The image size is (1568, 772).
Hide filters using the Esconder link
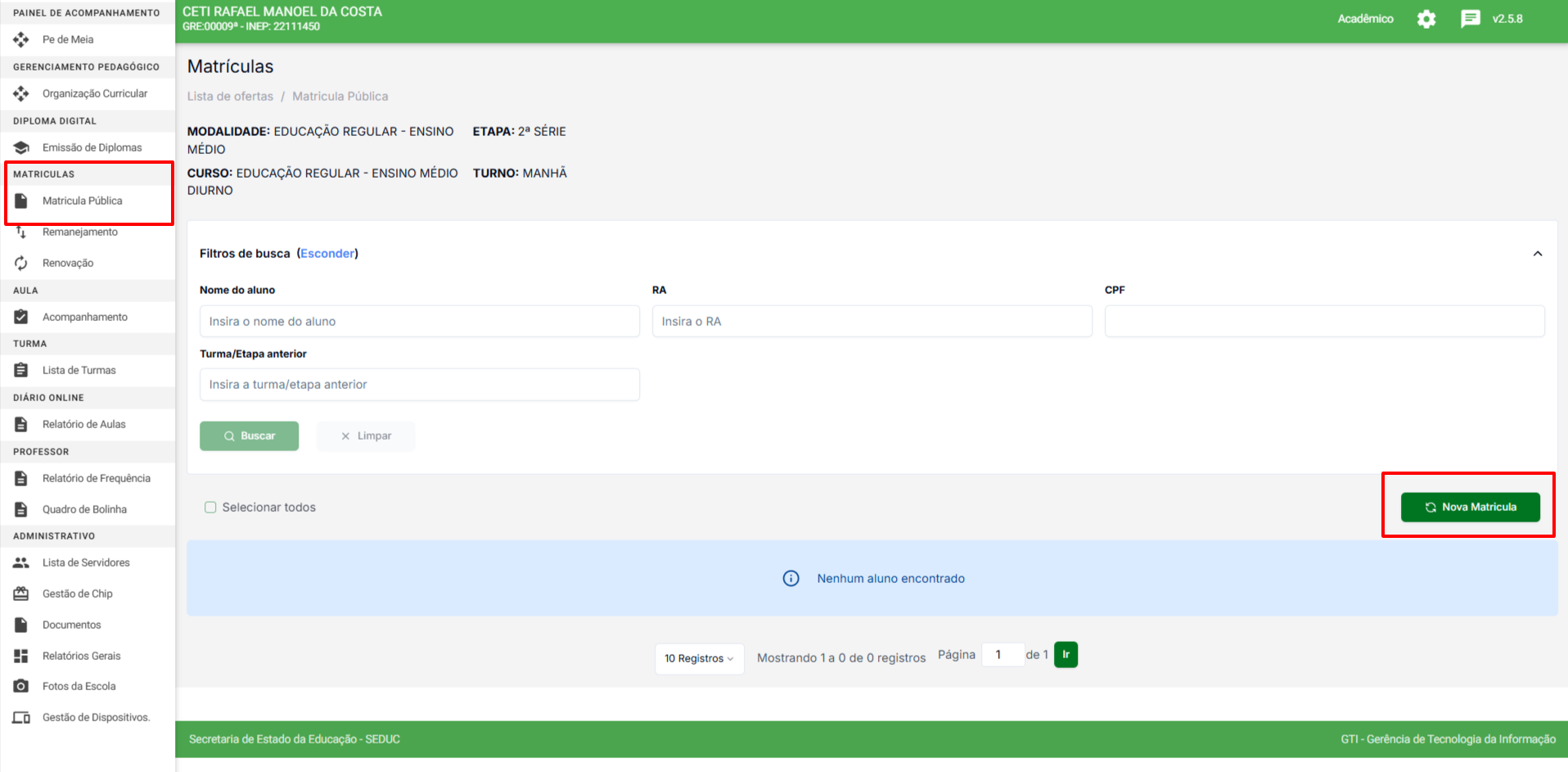[327, 254]
